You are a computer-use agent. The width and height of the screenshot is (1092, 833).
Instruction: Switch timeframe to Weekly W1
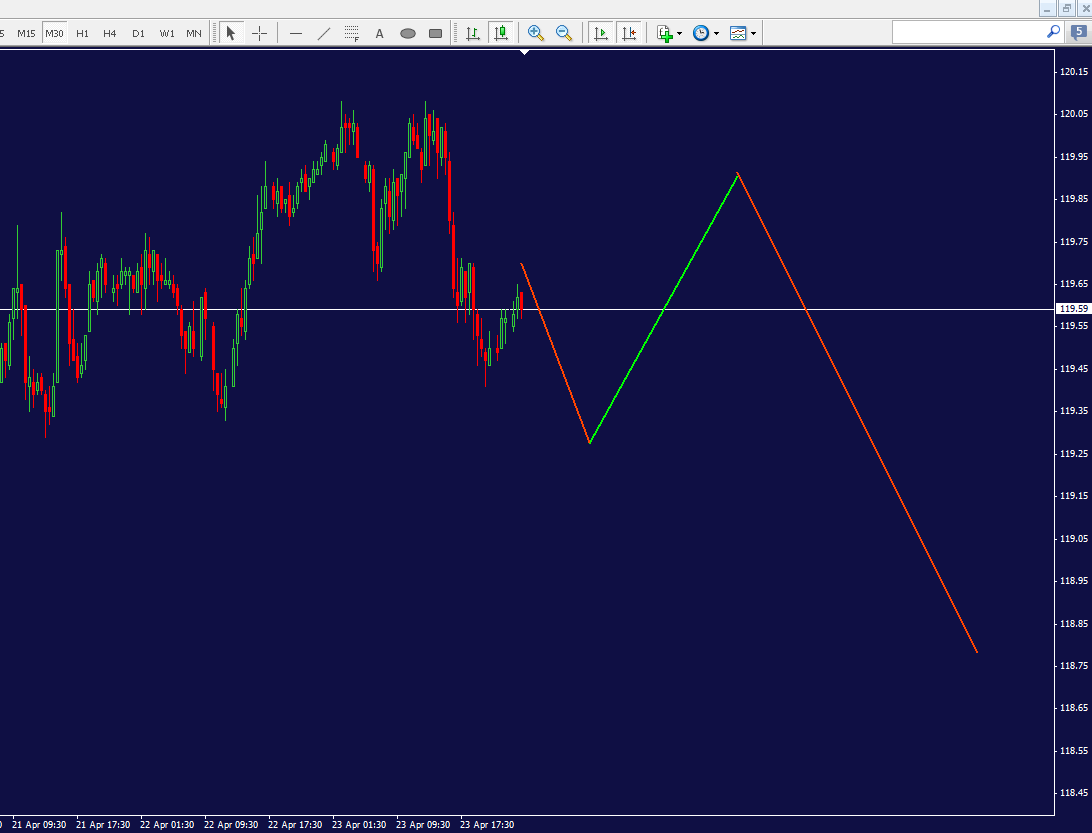(x=166, y=32)
